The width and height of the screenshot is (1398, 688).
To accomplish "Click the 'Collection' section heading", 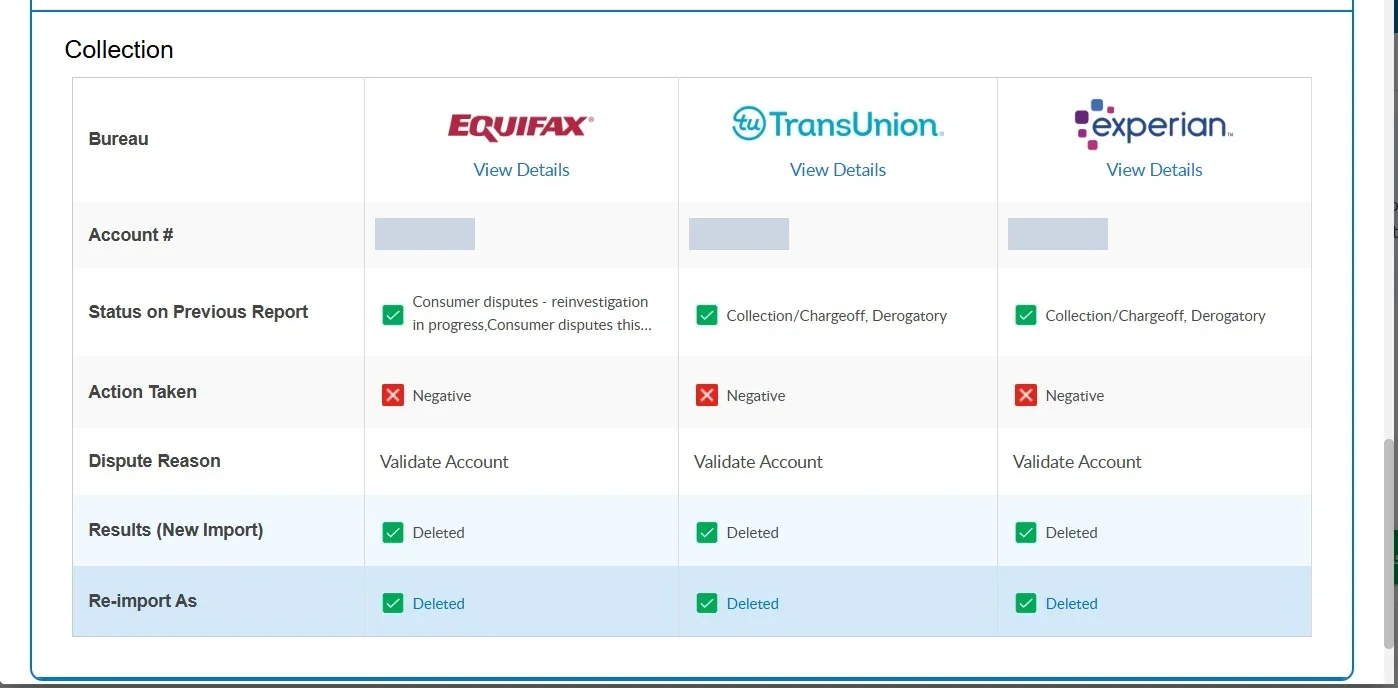I will [119, 50].
